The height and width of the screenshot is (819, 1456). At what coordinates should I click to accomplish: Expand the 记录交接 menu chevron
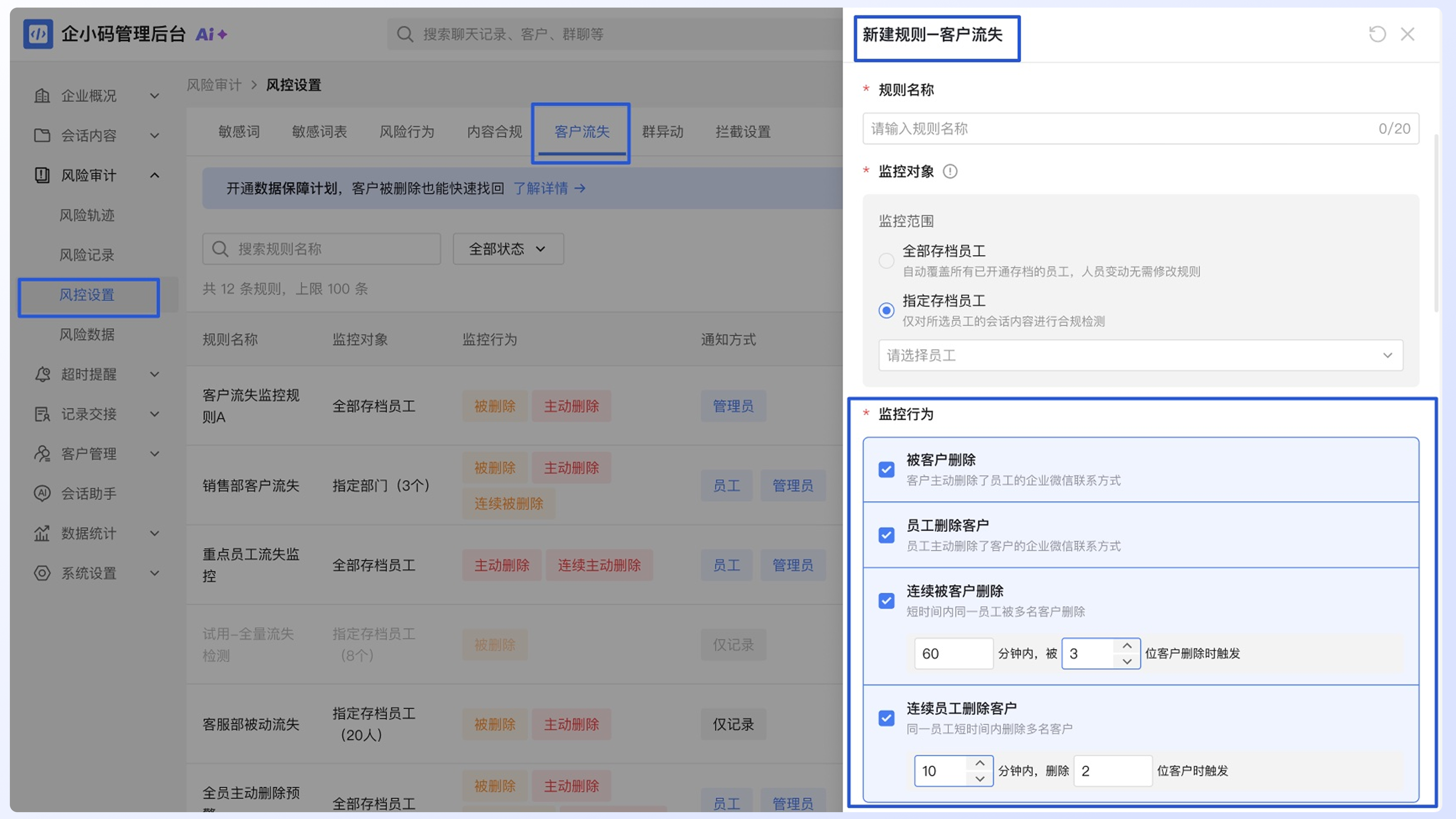click(x=154, y=414)
